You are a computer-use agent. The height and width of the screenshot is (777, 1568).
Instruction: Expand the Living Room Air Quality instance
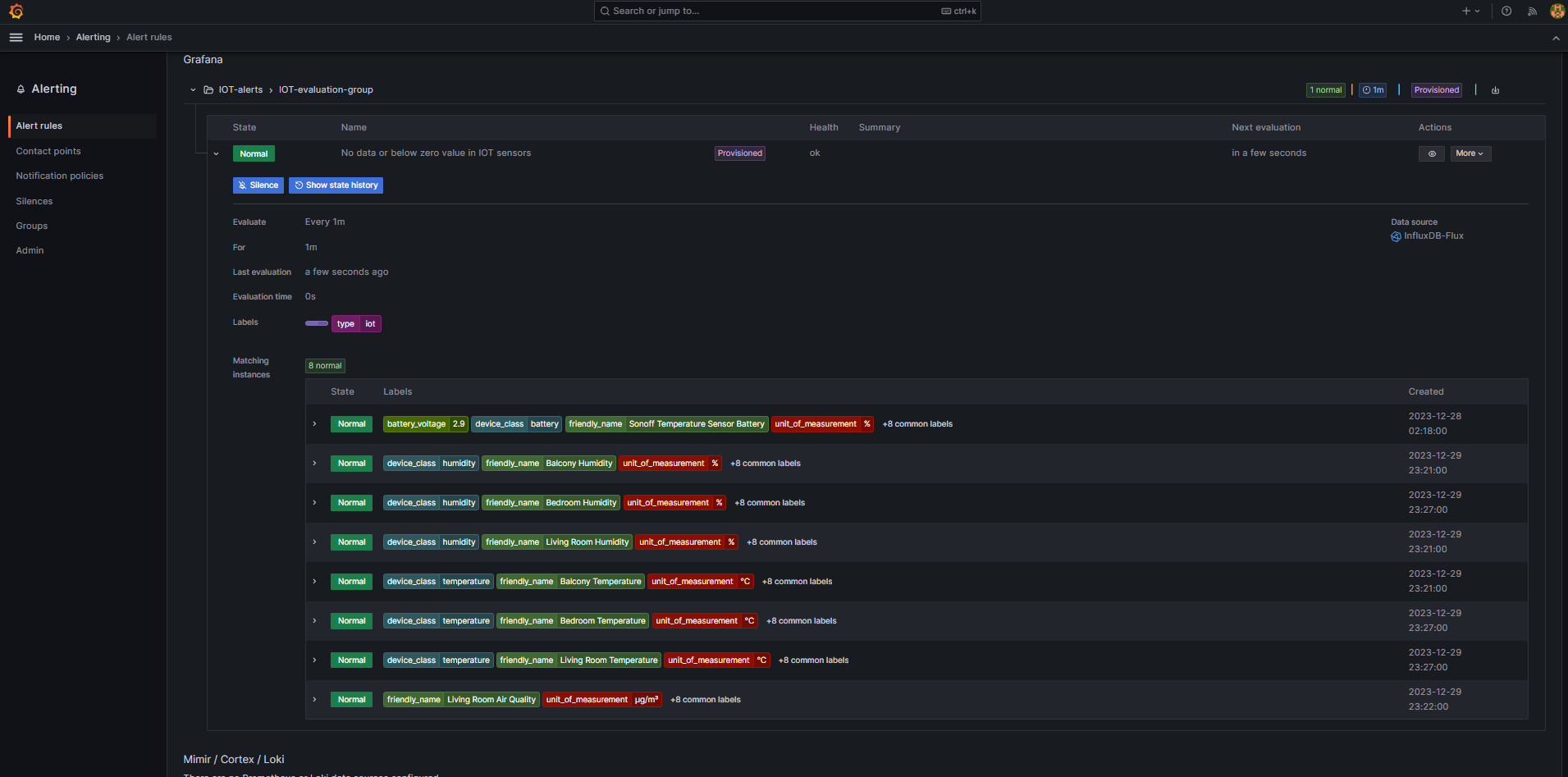(x=314, y=700)
